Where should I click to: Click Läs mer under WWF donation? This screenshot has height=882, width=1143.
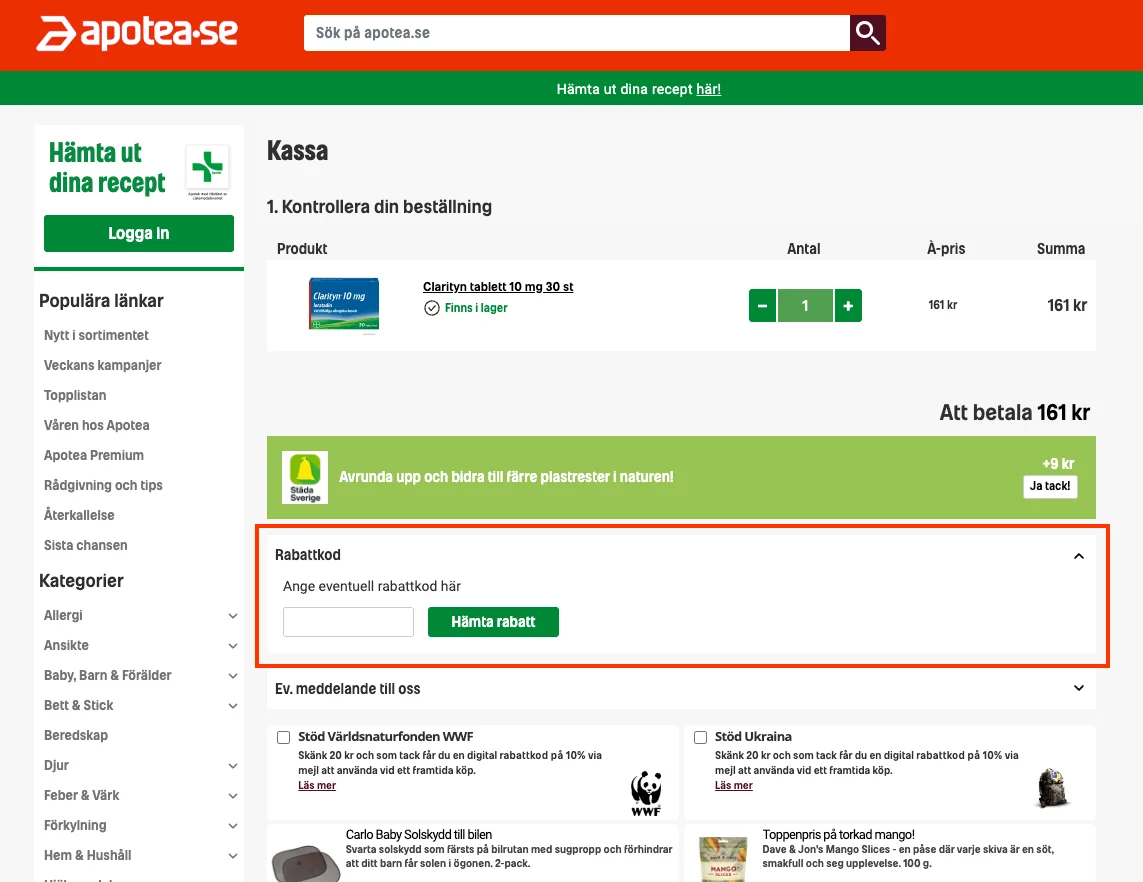[x=317, y=785]
